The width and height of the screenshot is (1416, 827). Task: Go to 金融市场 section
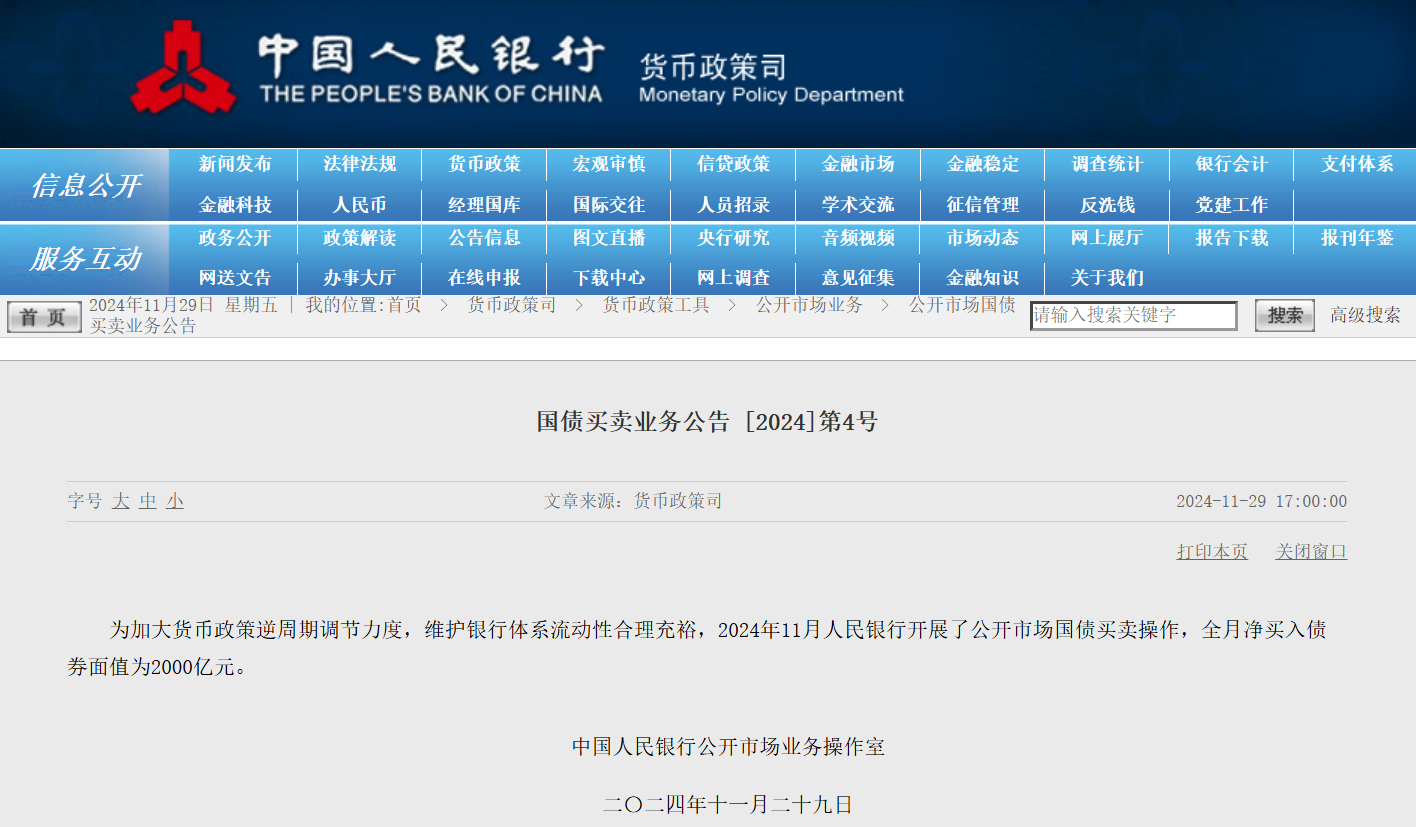click(x=858, y=164)
